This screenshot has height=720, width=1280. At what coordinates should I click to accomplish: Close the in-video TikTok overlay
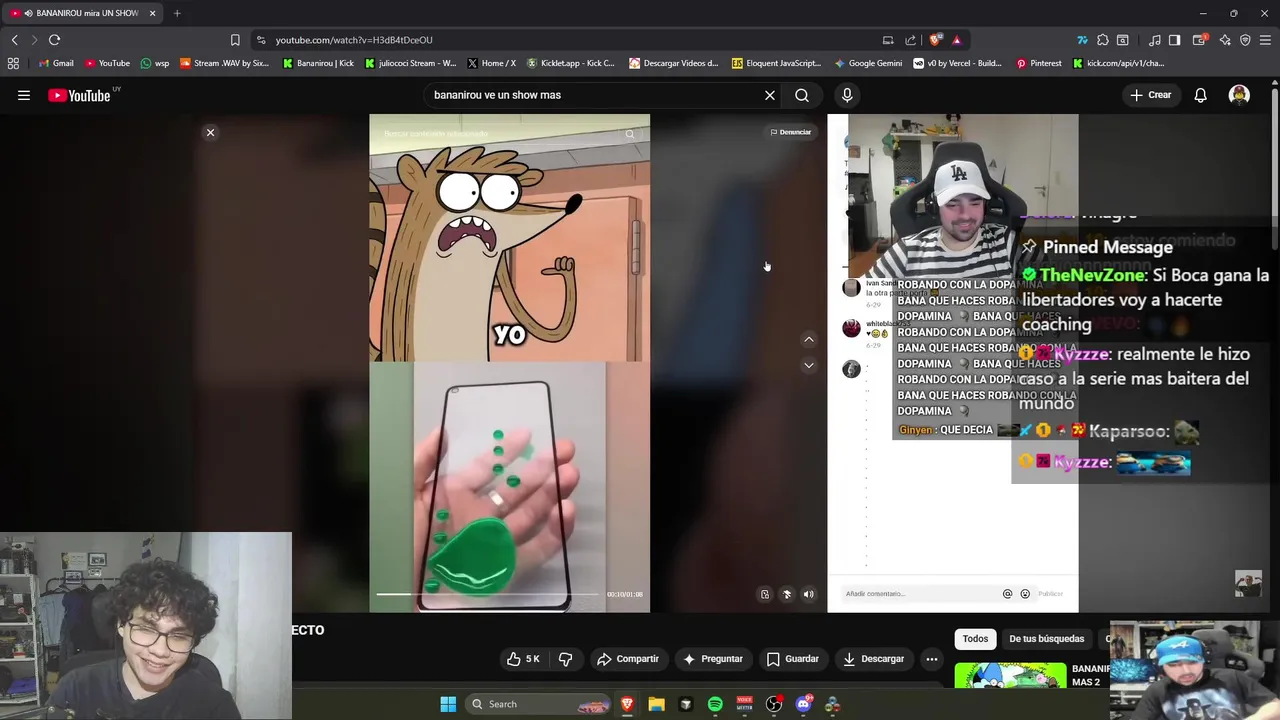210,132
